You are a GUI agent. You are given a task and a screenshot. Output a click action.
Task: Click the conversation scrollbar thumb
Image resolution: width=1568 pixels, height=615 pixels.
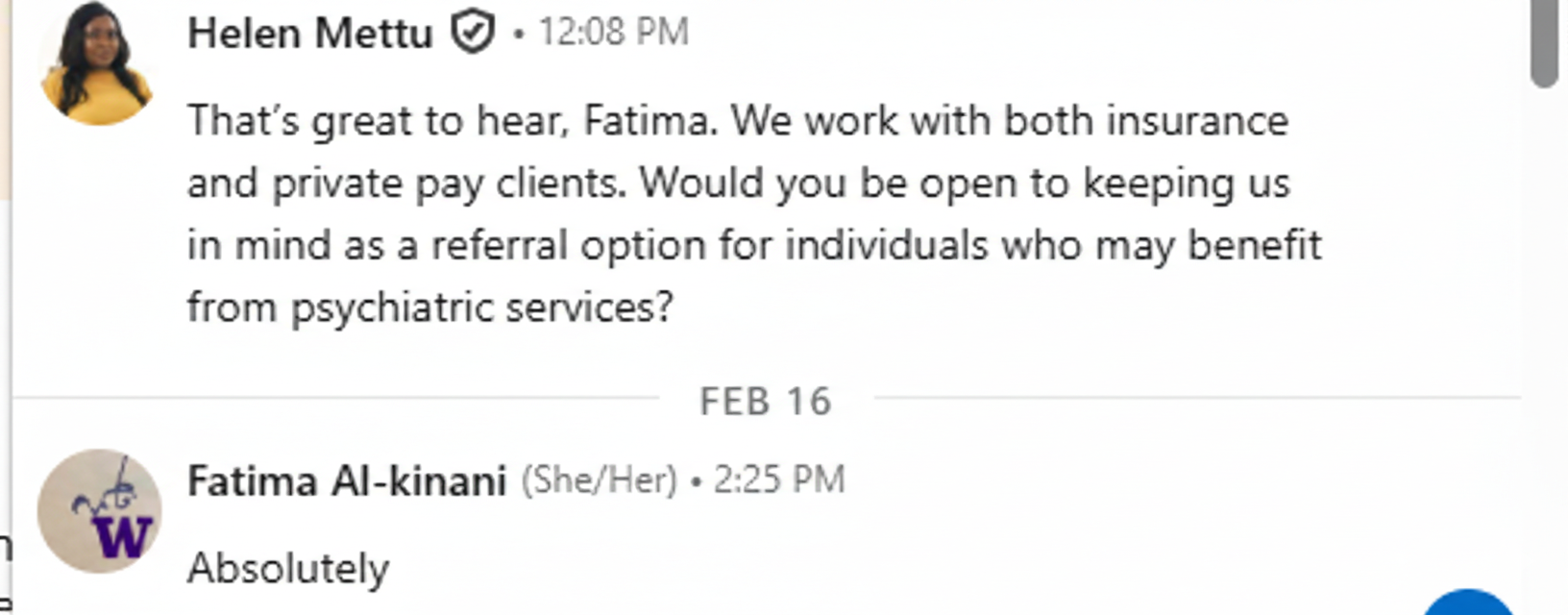(1544, 43)
